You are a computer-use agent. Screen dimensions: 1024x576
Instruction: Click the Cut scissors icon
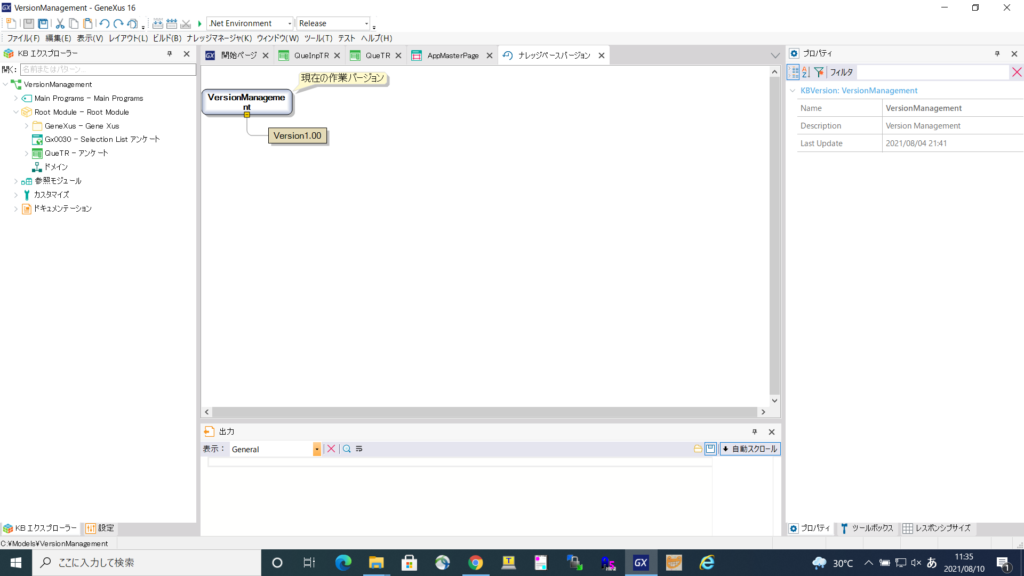point(60,24)
